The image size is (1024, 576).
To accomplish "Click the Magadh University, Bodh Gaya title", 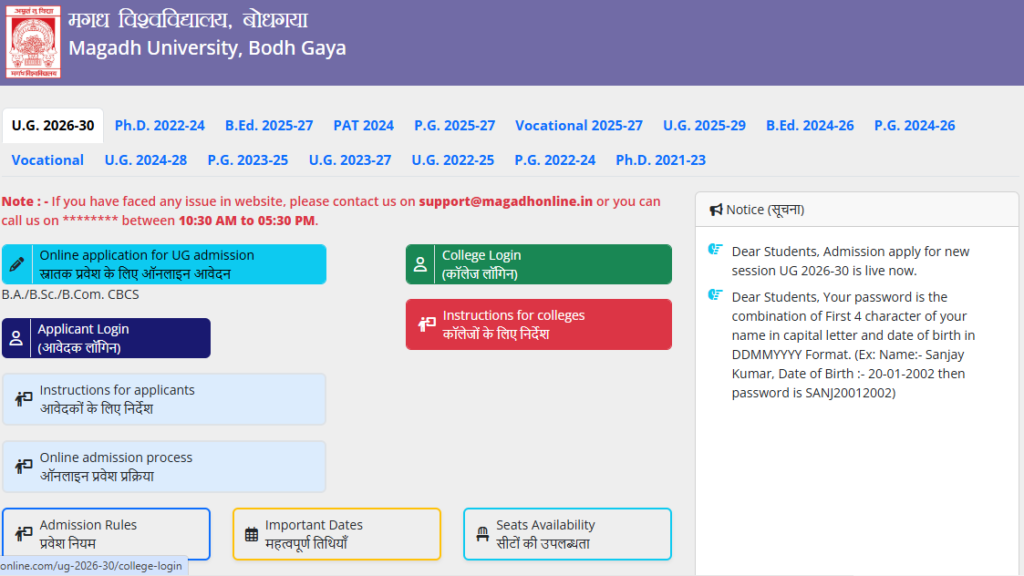I will [x=207, y=48].
